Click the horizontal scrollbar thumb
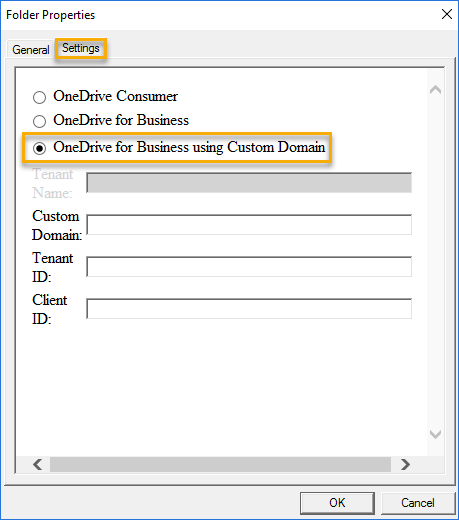Image resolution: width=459 pixels, height=520 pixels. coord(220,464)
